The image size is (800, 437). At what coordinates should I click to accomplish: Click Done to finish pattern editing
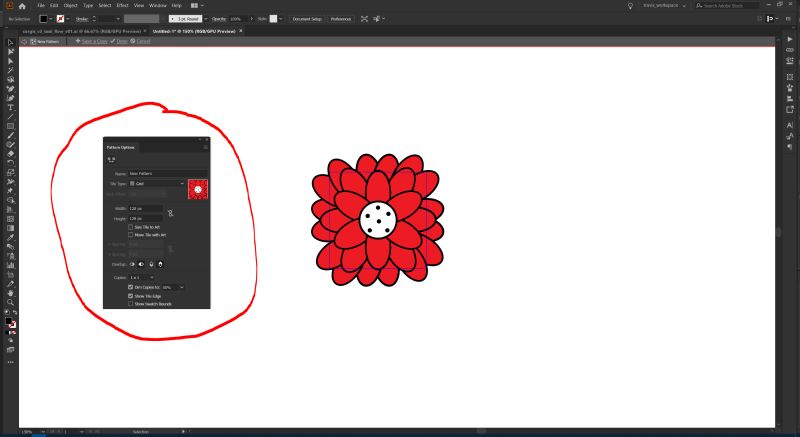[122, 41]
